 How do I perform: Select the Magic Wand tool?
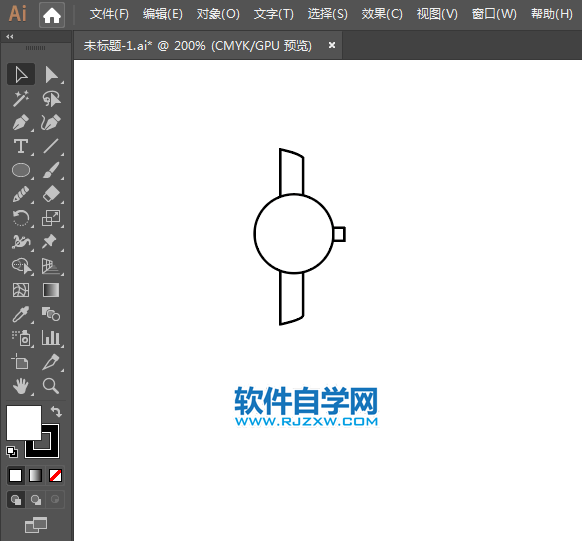click(21, 98)
